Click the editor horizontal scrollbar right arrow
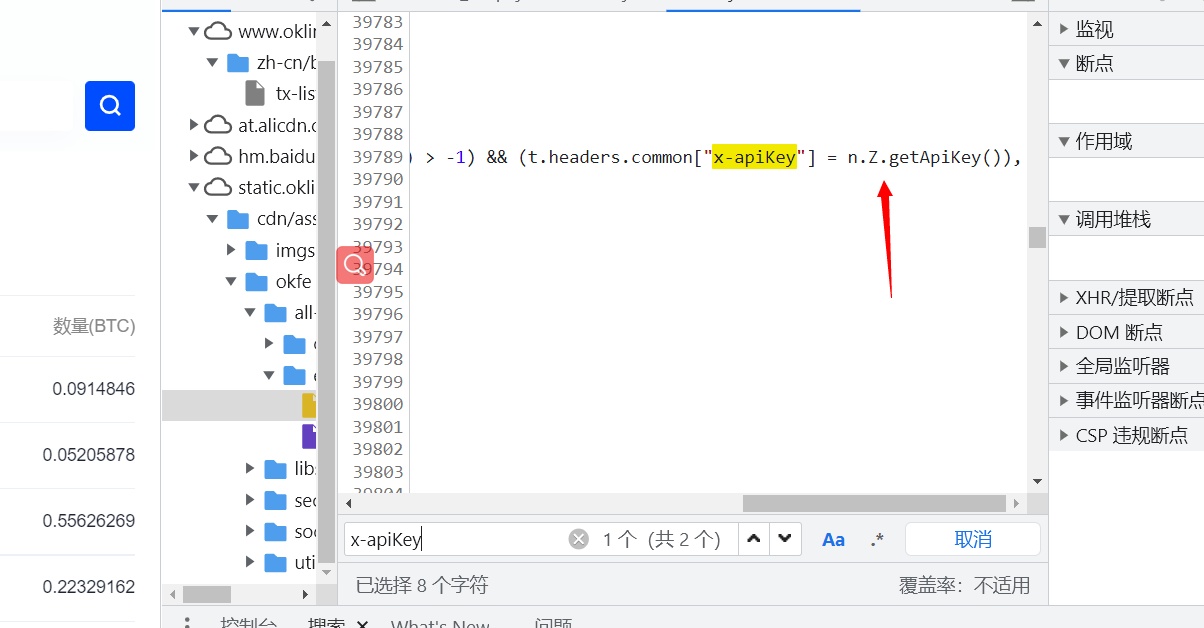This screenshot has width=1204, height=628. click(1017, 503)
